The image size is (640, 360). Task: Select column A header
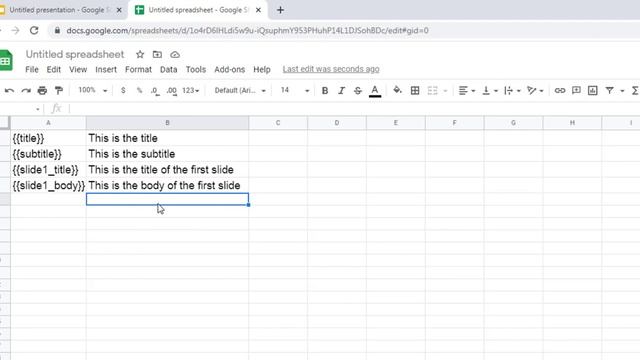[48, 123]
